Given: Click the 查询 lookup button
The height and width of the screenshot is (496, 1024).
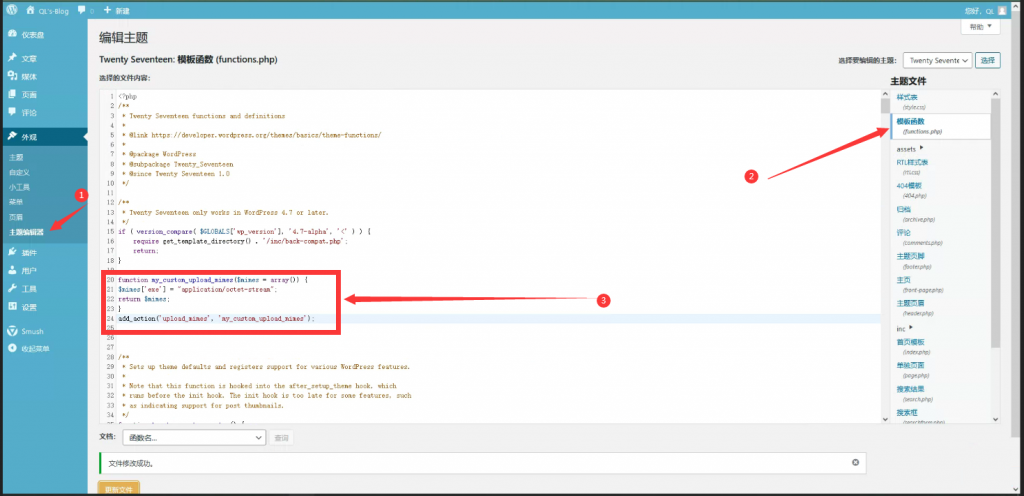Looking at the screenshot, I should [281, 438].
